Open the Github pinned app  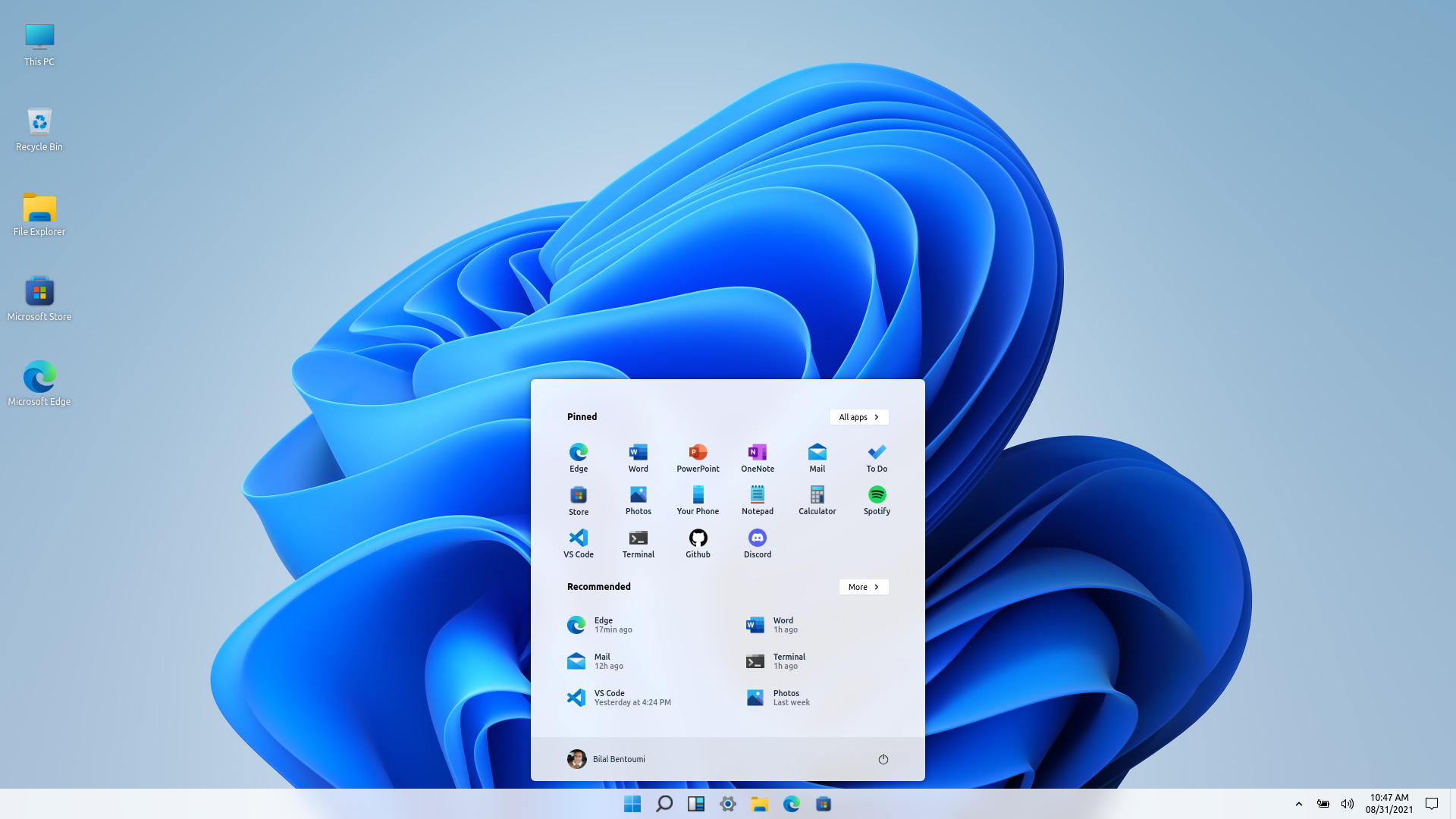[697, 543]
